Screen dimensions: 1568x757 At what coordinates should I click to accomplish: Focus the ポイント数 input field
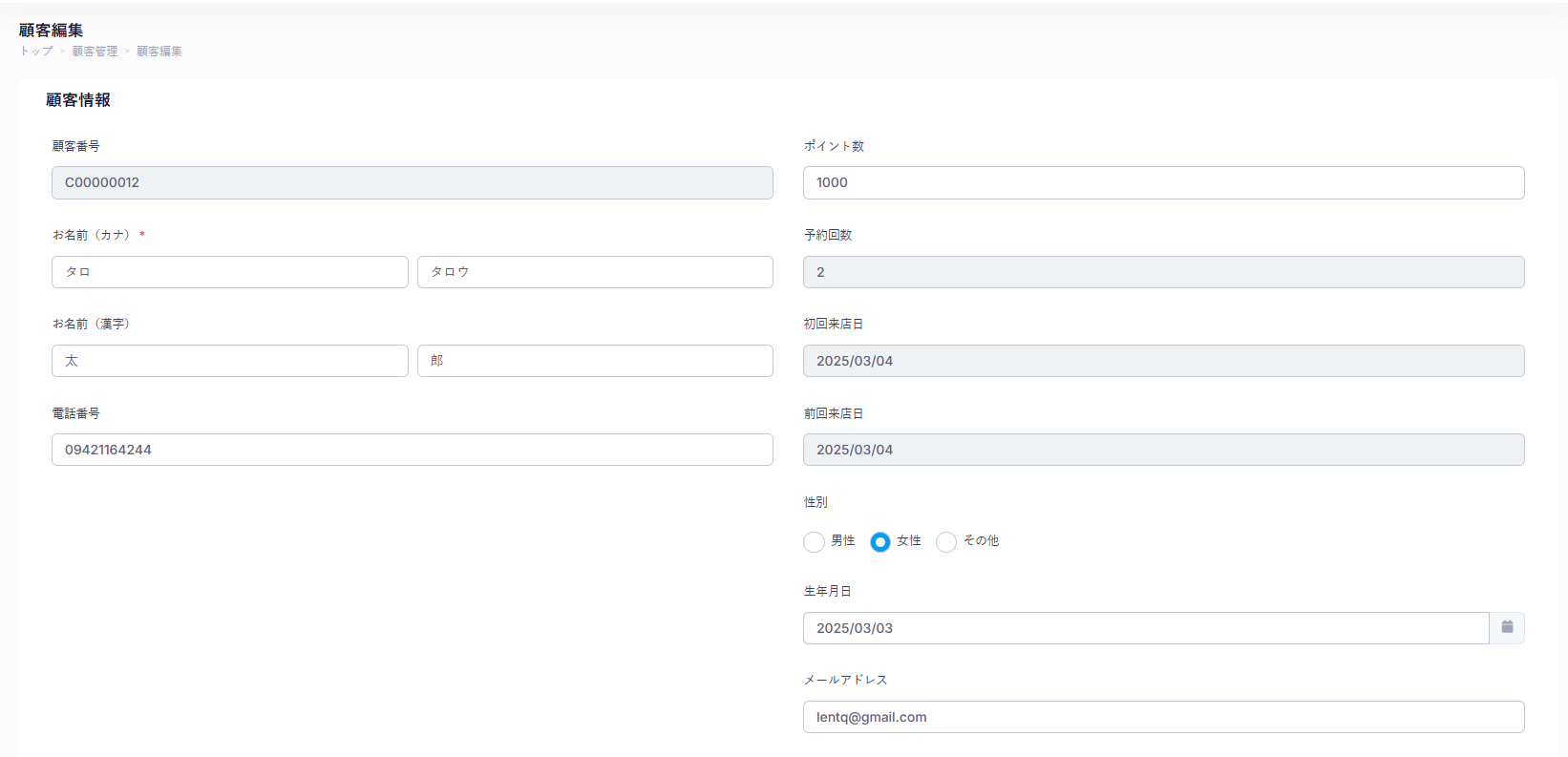point(1163,183)
